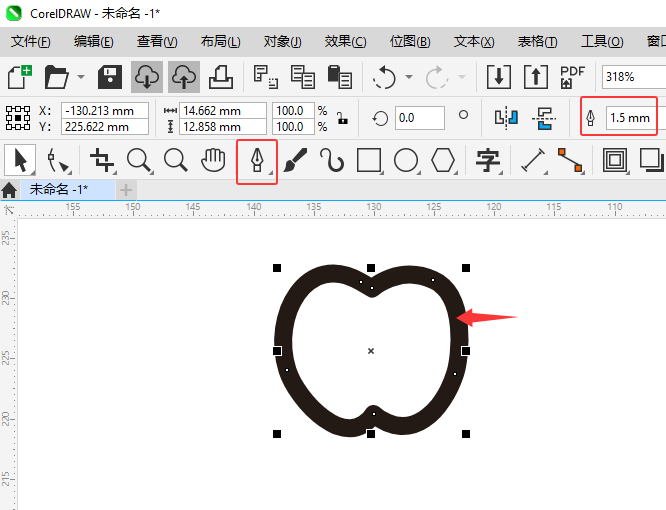Screen dimensions: 666x510
Task: Open the 编辑(E) menu
Action: click(x=93, y=41)
